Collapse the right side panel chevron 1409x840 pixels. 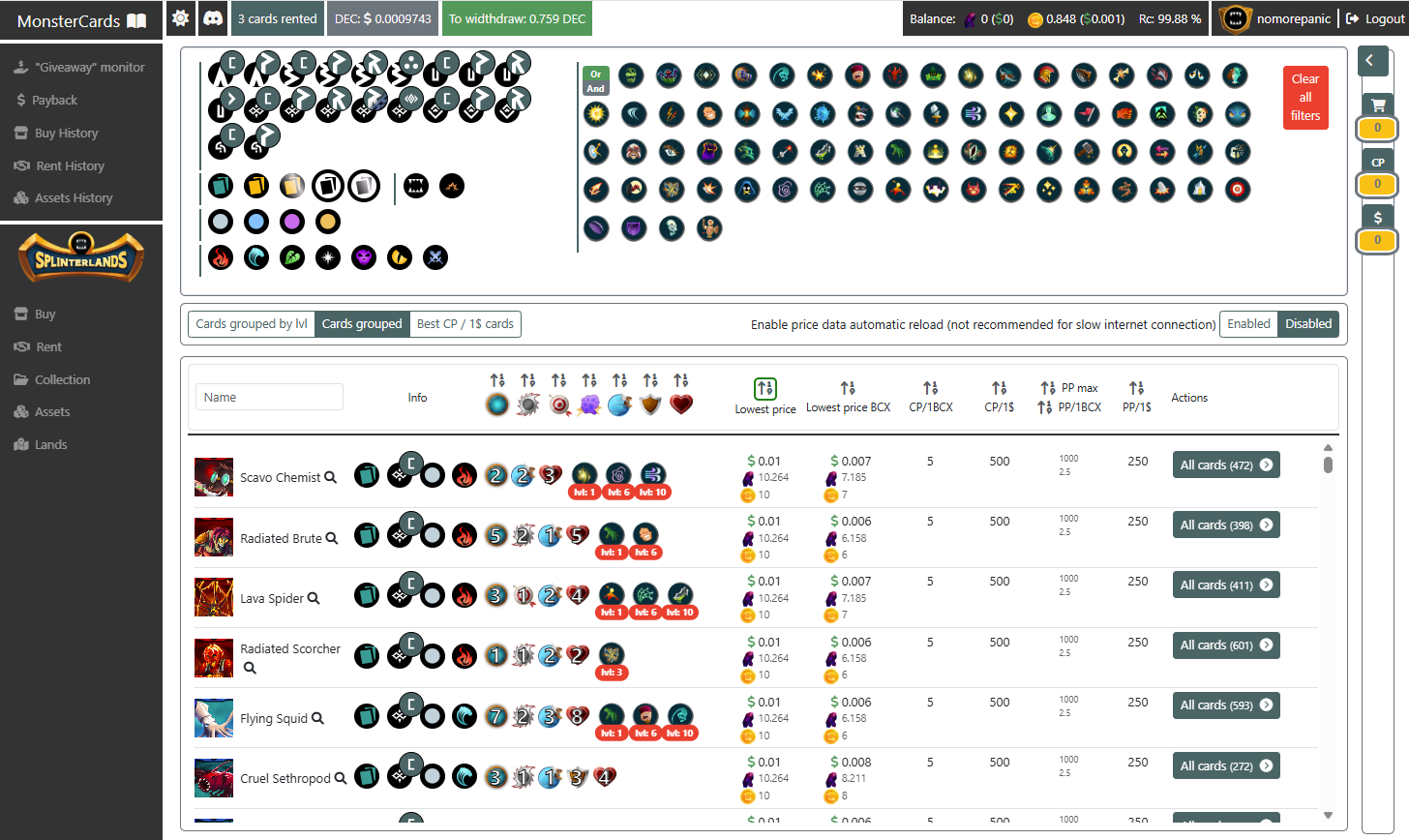point(1370,61)
